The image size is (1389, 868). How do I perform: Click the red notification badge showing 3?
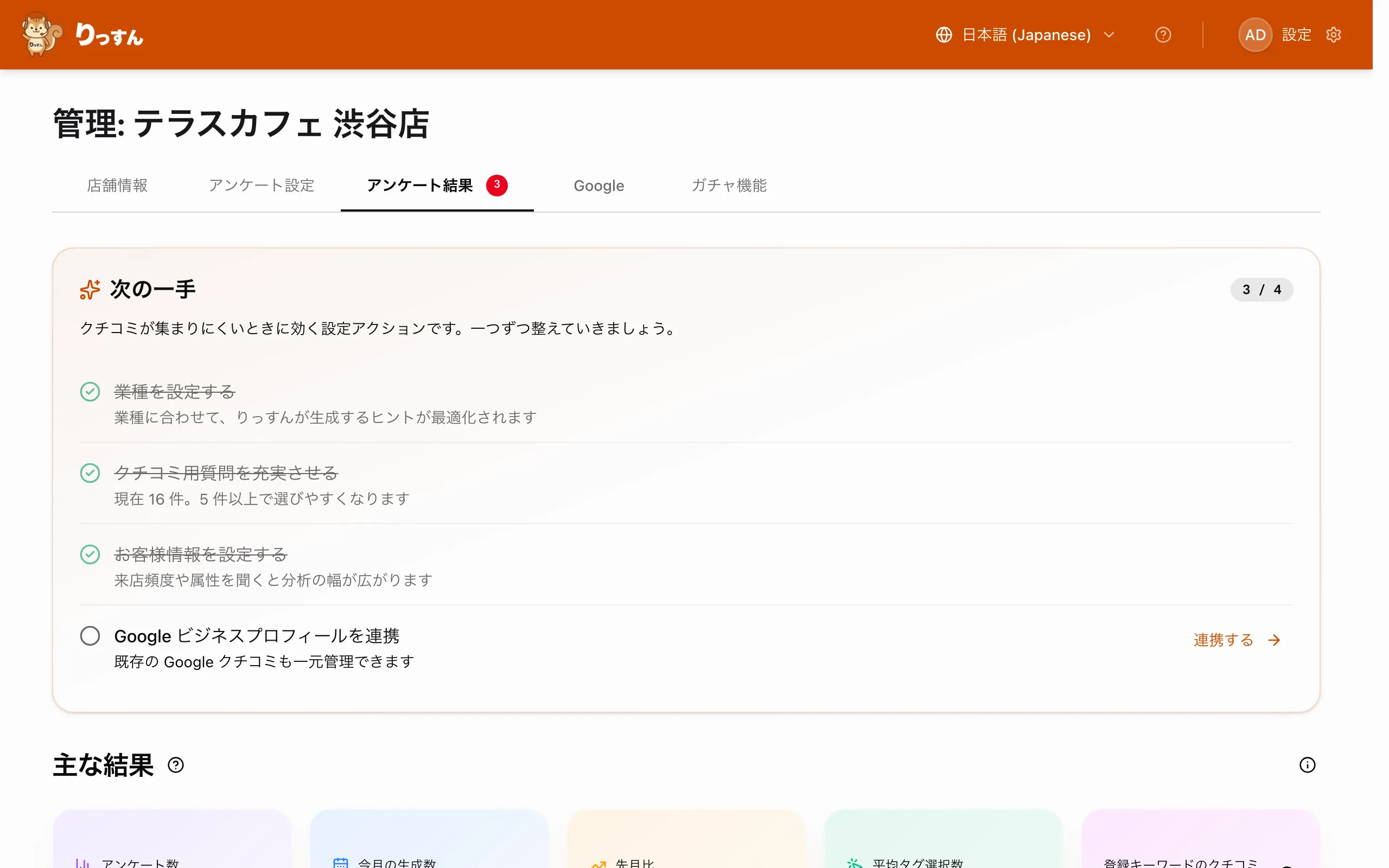496,185
